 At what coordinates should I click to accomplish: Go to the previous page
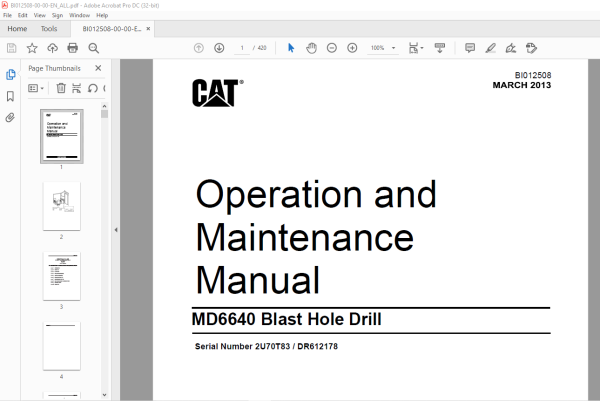(x=199, y=48)
